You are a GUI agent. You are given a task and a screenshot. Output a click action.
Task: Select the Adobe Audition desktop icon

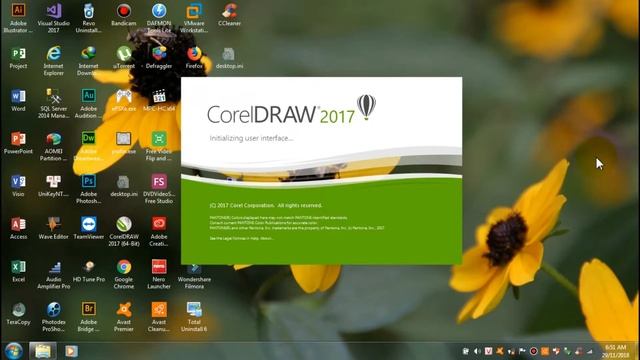point(89,103)
